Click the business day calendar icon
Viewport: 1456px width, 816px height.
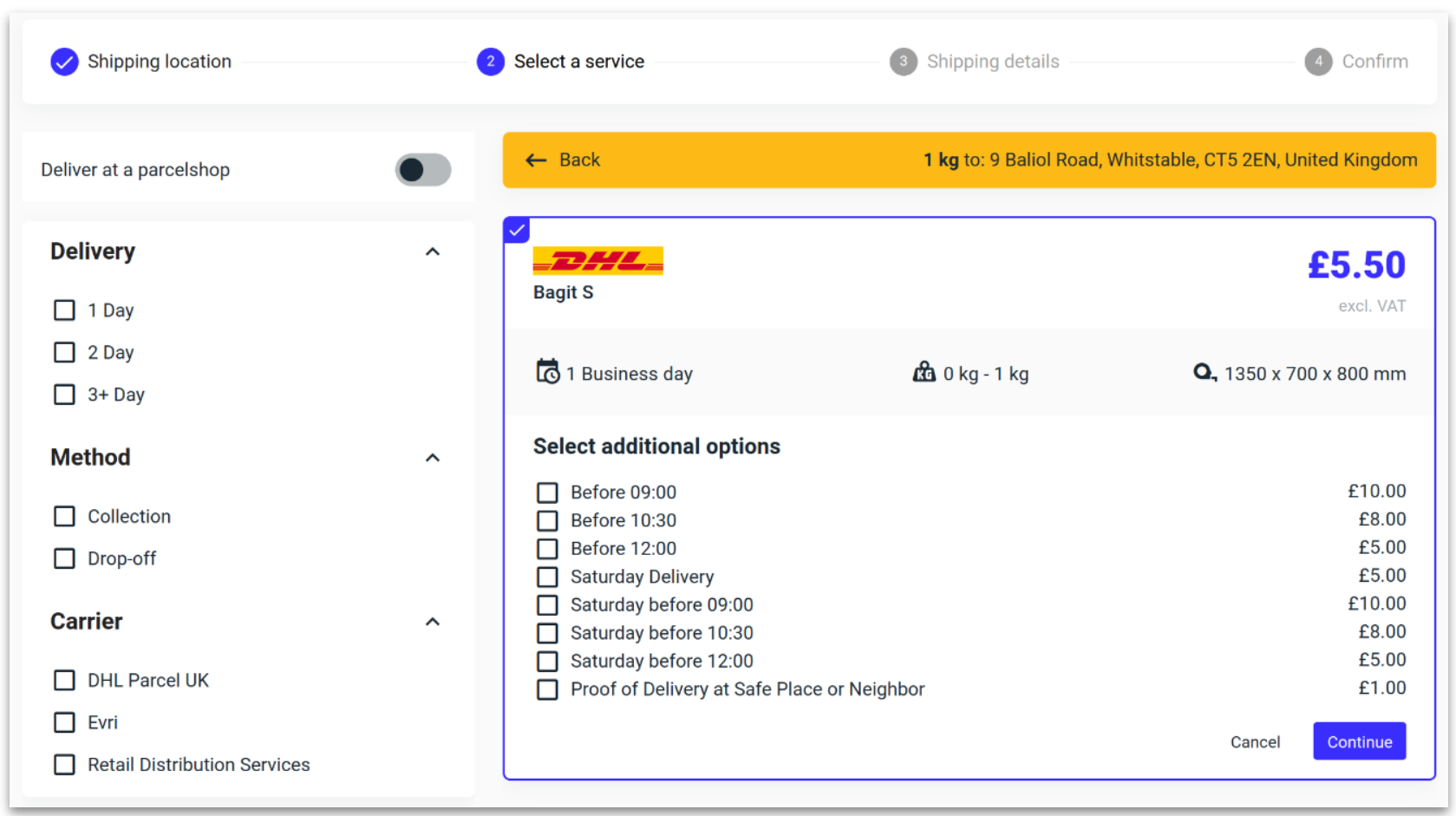(x=547, y=372)
